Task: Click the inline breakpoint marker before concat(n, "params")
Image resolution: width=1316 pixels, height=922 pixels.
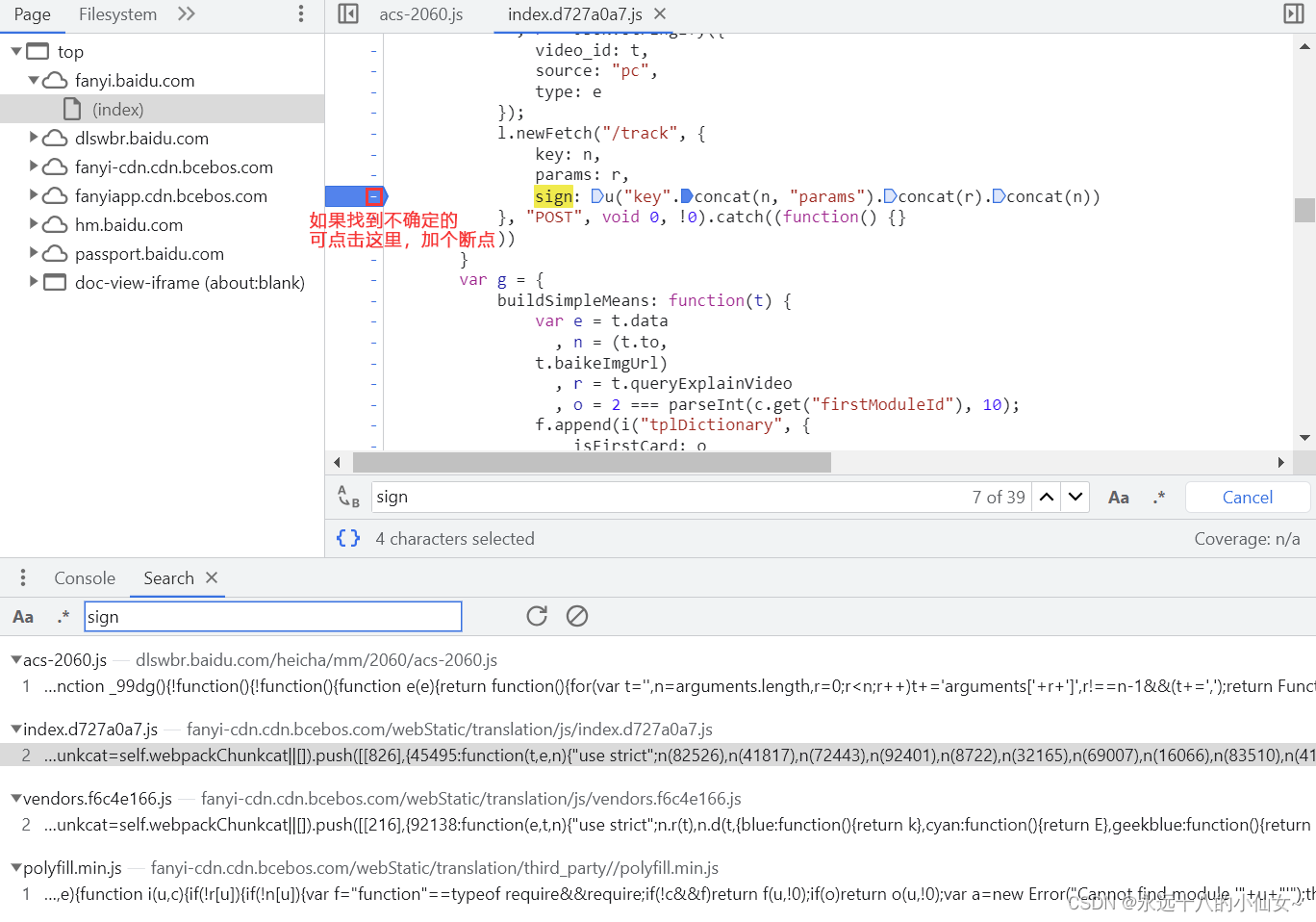Action: coord(687,196)
